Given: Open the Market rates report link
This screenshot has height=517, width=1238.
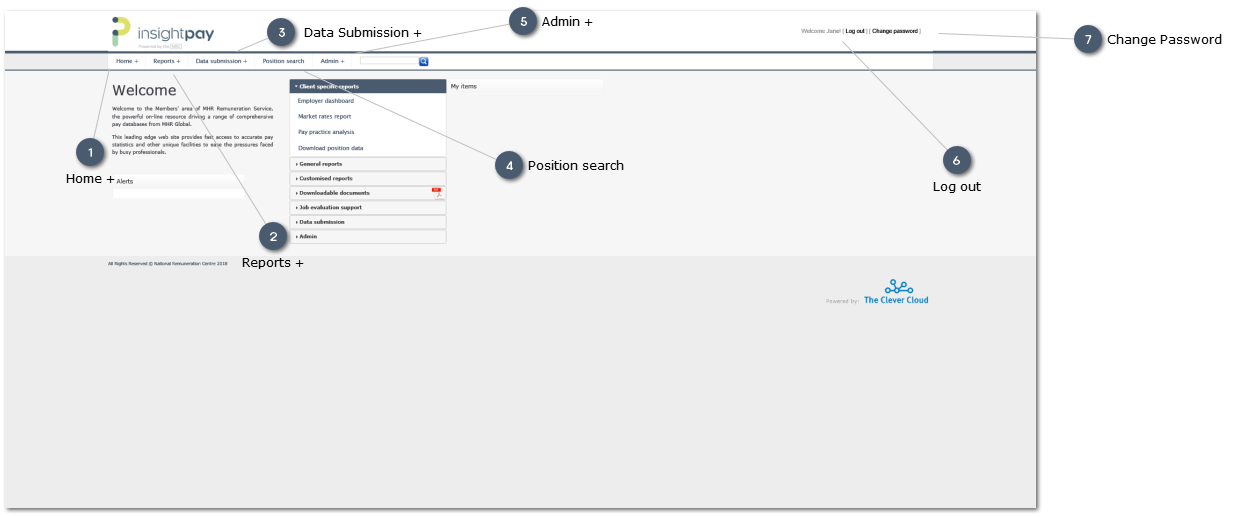Looking at the screenshot, I should point(324,116).
